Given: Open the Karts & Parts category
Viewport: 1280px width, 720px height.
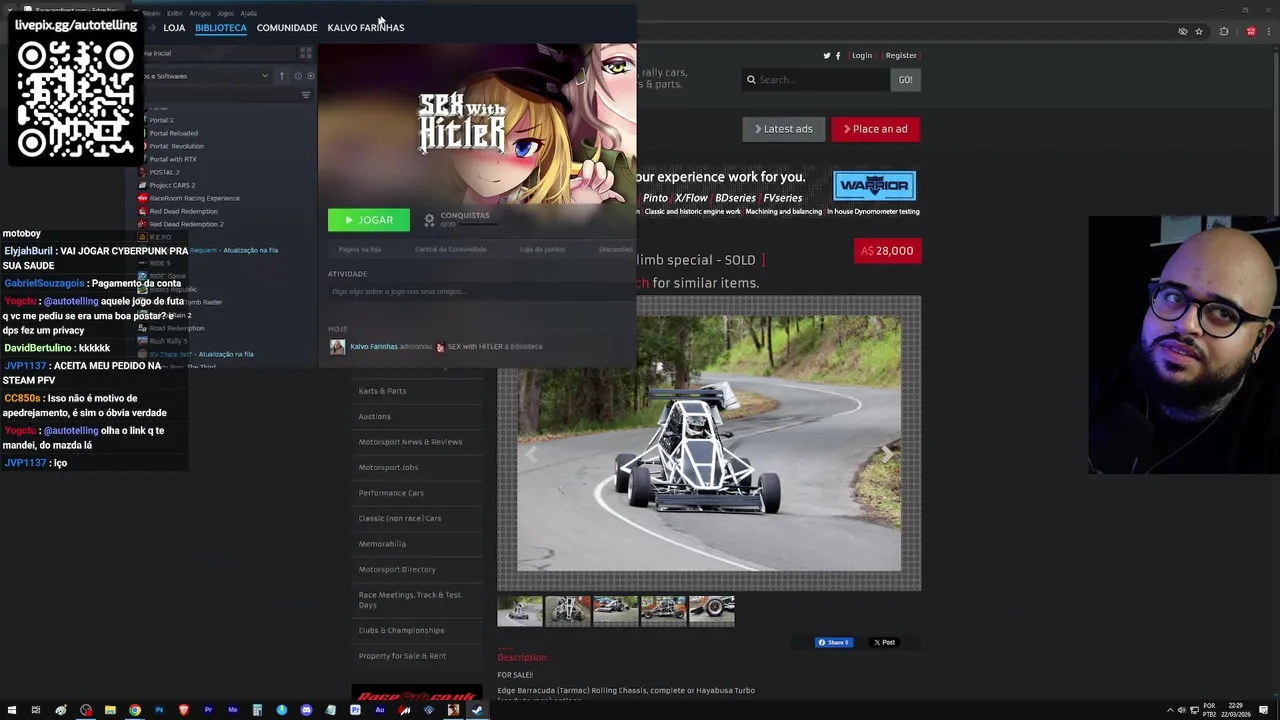Looking at the screenshot, I should point(382,391).
